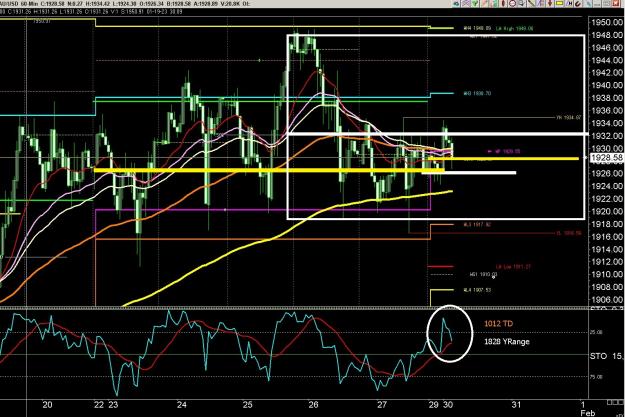Click the 1928 YRange annotation text
Viewport: 625px width, 417px height.
507,342
